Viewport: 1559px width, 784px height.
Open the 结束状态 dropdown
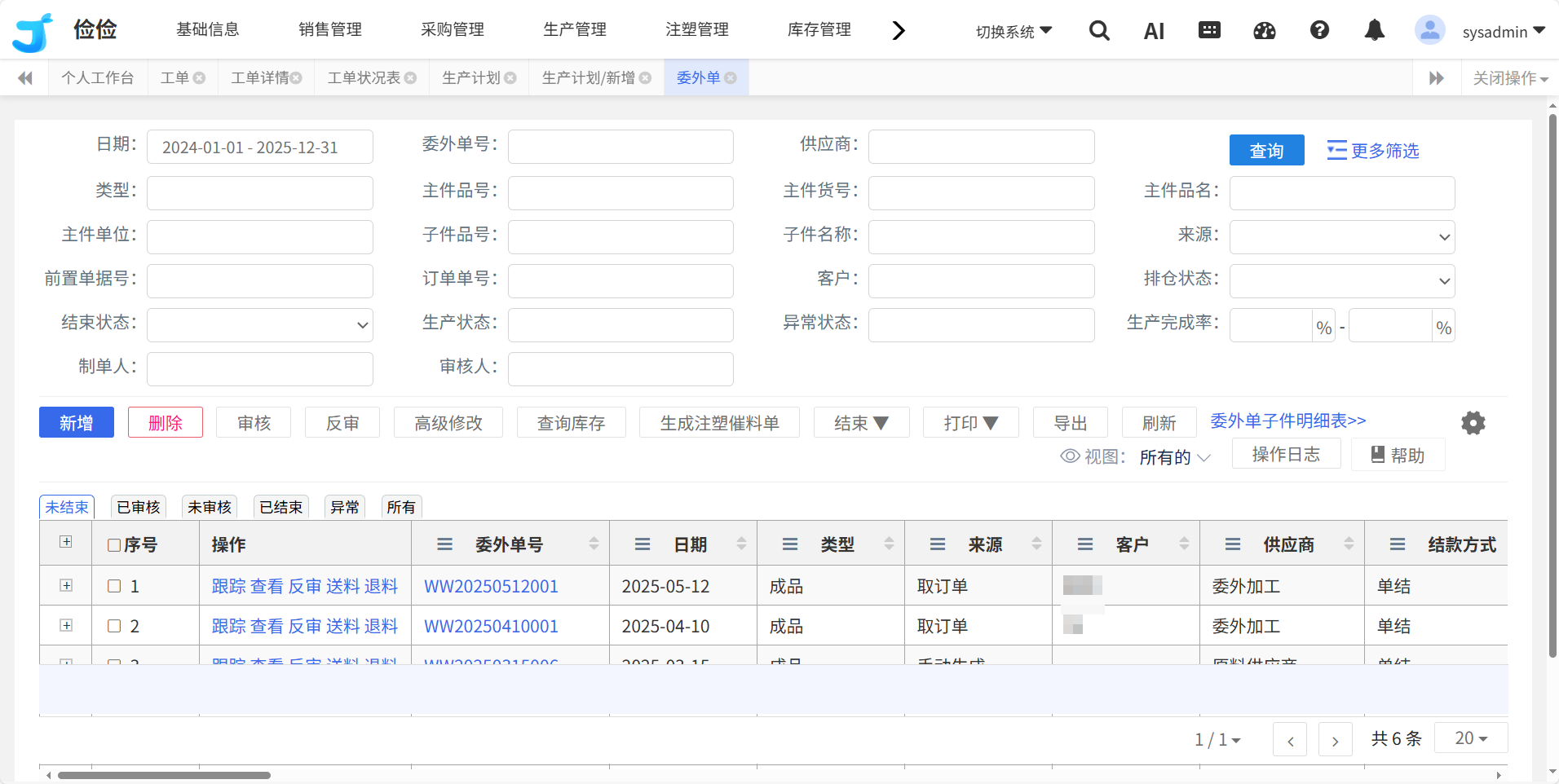point(260,325)
